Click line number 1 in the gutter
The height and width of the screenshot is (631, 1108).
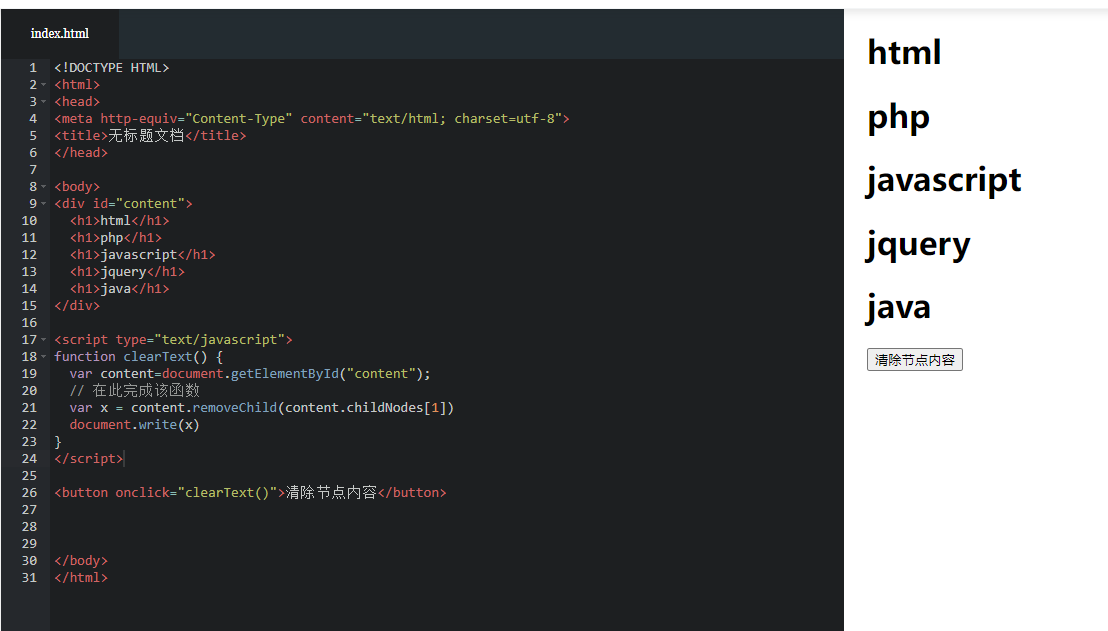pyautogui.click(x=32, y=68)
